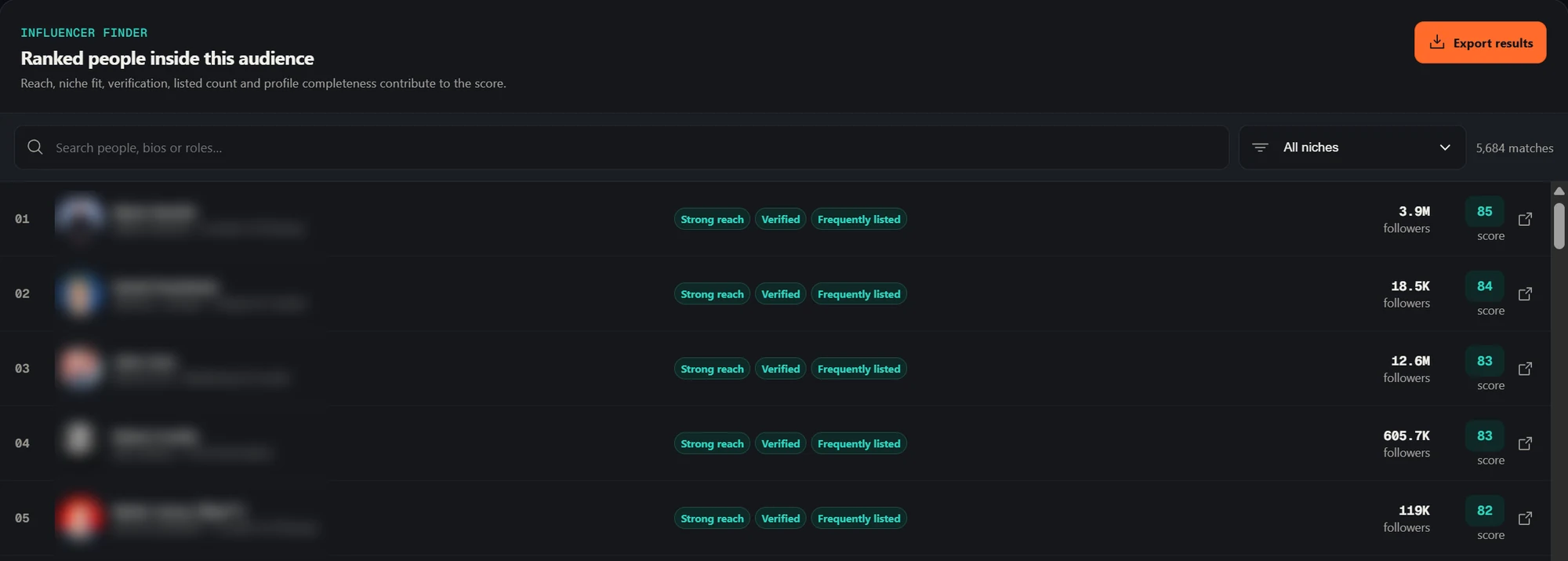The height and width of the screenshot is (561, 1568).
Task: Click the filter lines icon beside All niches
Action: [1260, 148]
